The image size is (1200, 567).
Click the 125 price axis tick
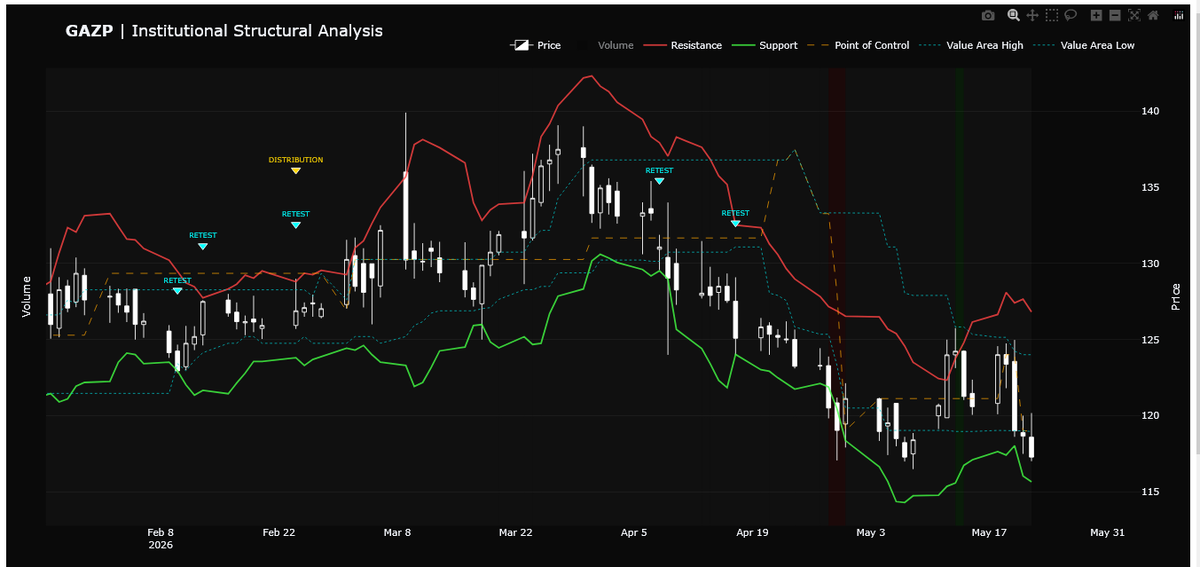click(x=1150, y=340)
